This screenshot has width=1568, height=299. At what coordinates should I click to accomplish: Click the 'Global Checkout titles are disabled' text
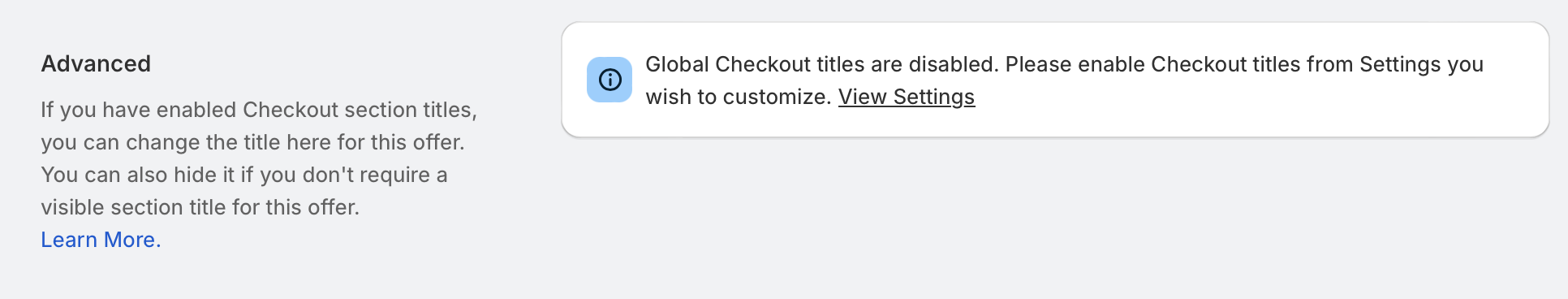(x=821, y=64)
